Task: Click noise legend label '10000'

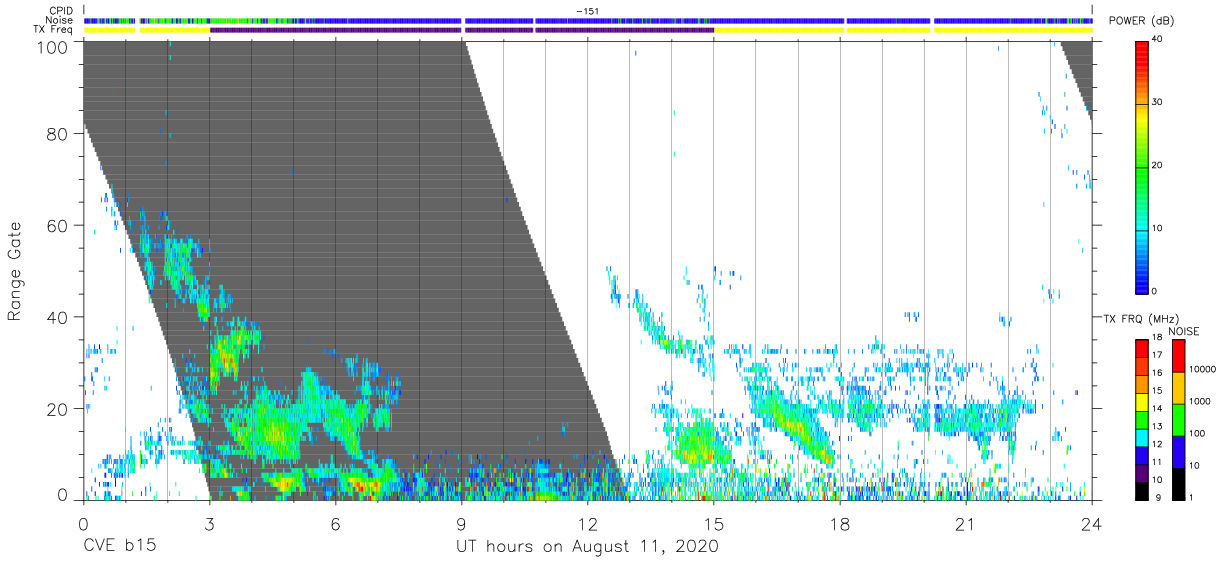Action: pos(1203,370)
